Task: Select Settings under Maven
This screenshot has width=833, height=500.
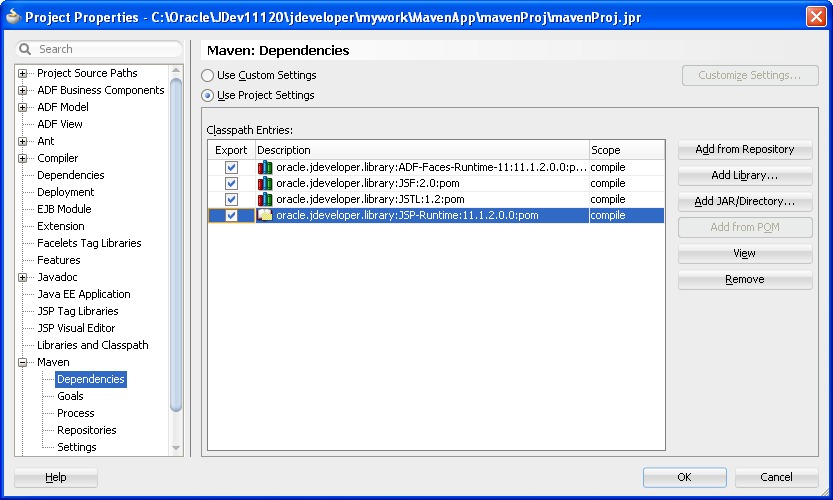Action: pos(76,447)
